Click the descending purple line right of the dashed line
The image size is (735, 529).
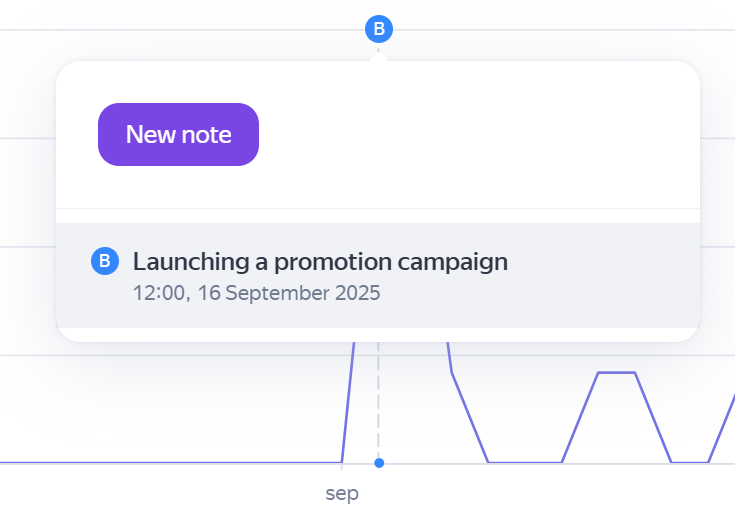(468, 415)
